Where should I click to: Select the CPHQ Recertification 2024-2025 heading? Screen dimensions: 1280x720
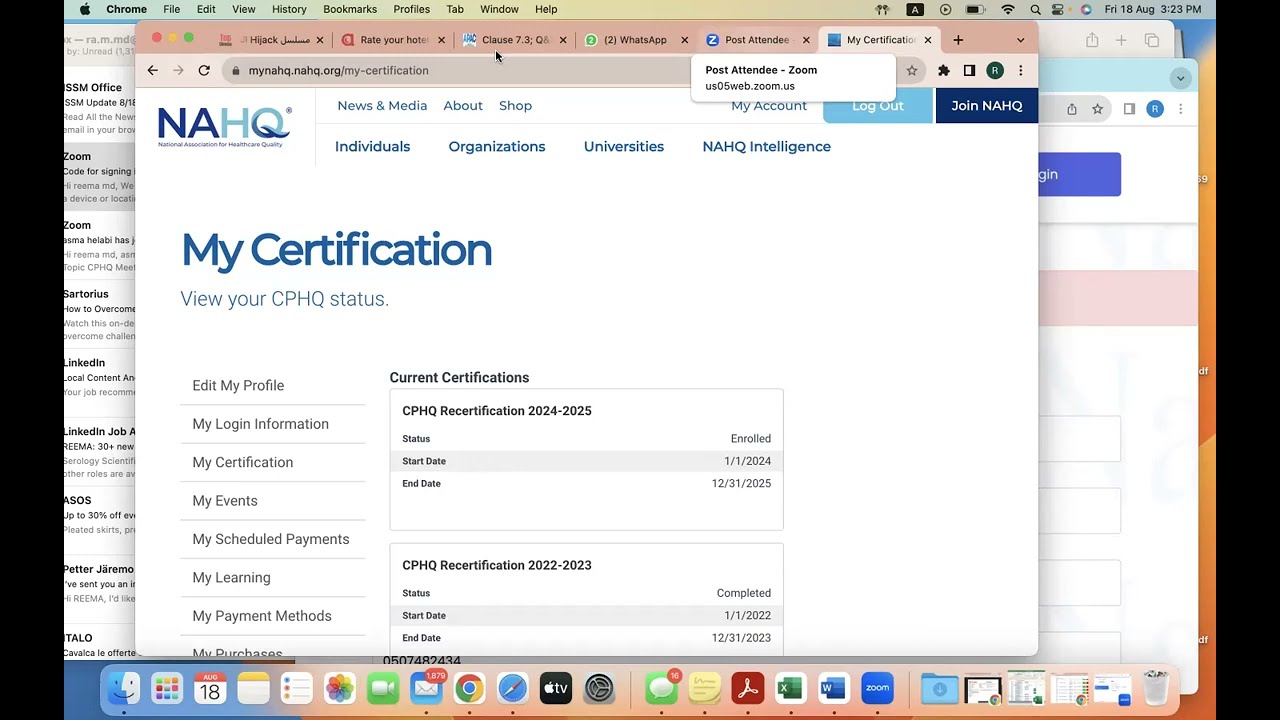(x=497, y=411)
